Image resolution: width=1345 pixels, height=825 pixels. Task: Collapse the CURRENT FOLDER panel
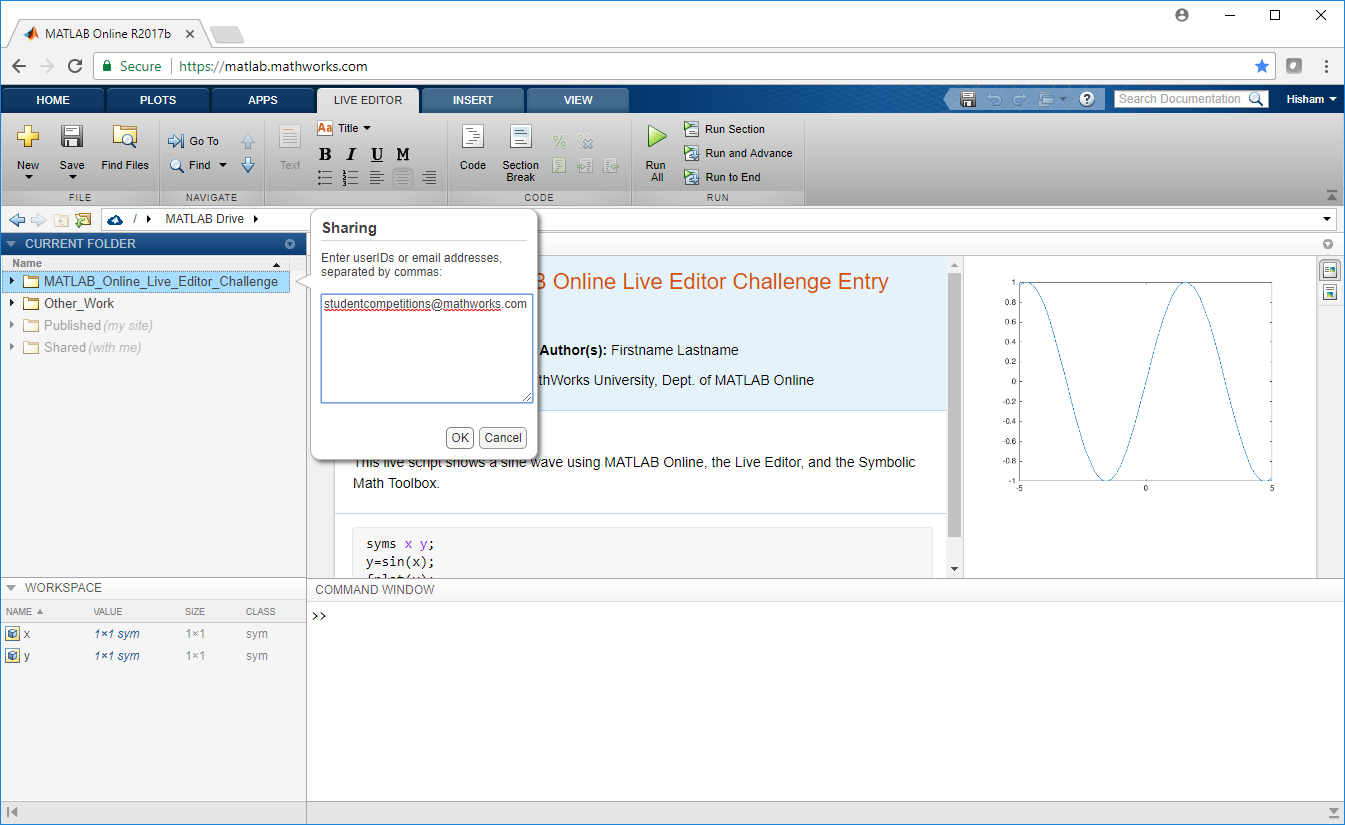[x=11, y=244]
